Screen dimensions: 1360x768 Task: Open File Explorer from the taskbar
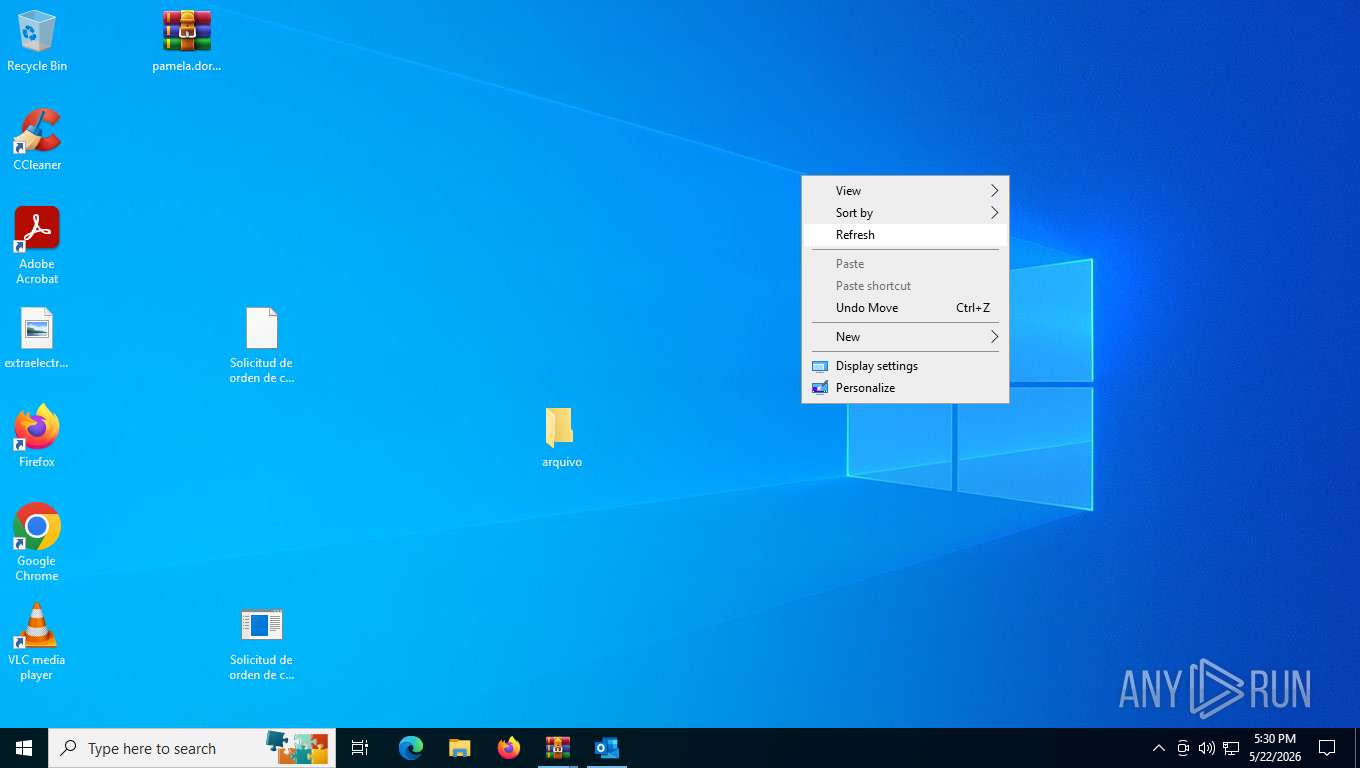point(460,748)
